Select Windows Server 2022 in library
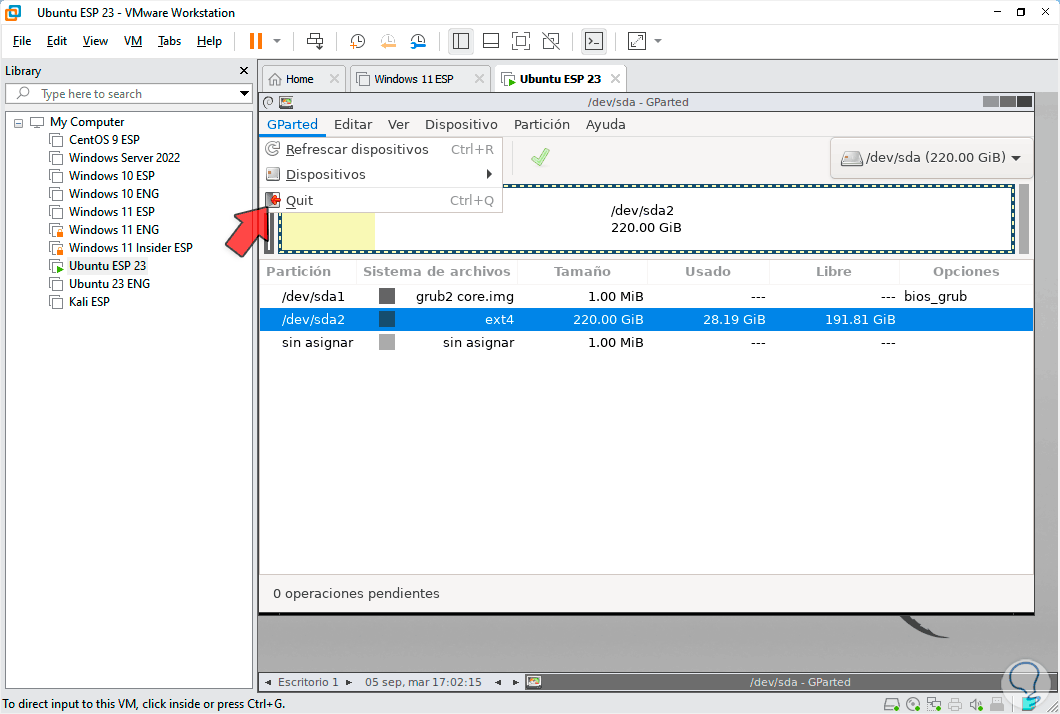 (124, 158)
